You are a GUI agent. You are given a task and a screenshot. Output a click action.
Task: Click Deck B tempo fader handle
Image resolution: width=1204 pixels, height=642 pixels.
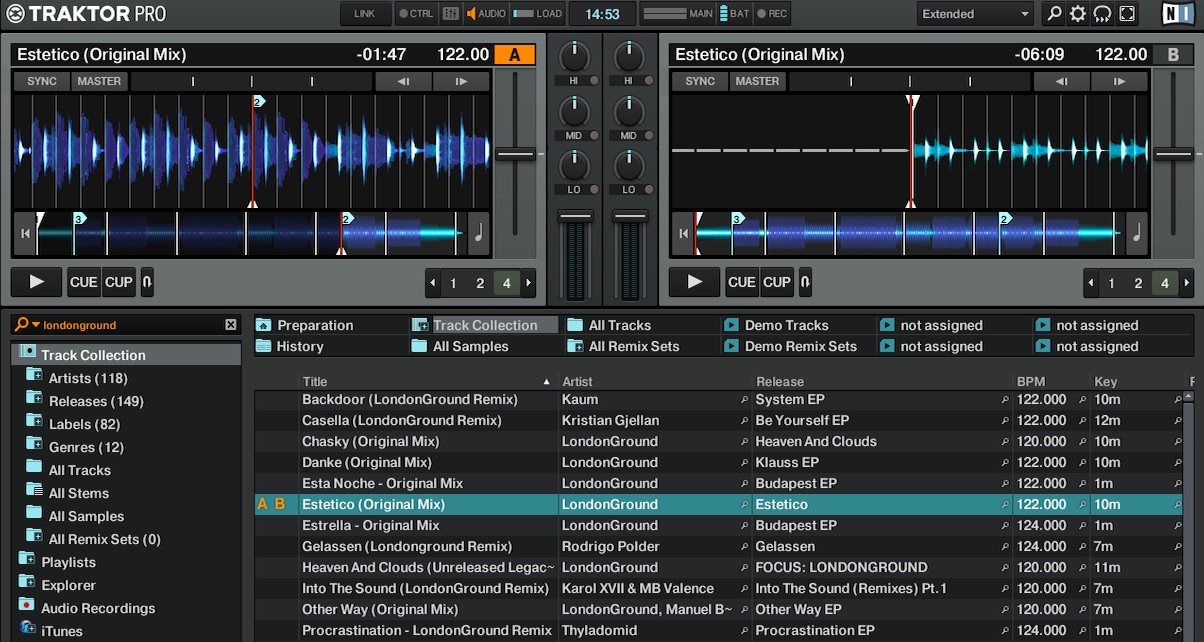click(1173, 154)
